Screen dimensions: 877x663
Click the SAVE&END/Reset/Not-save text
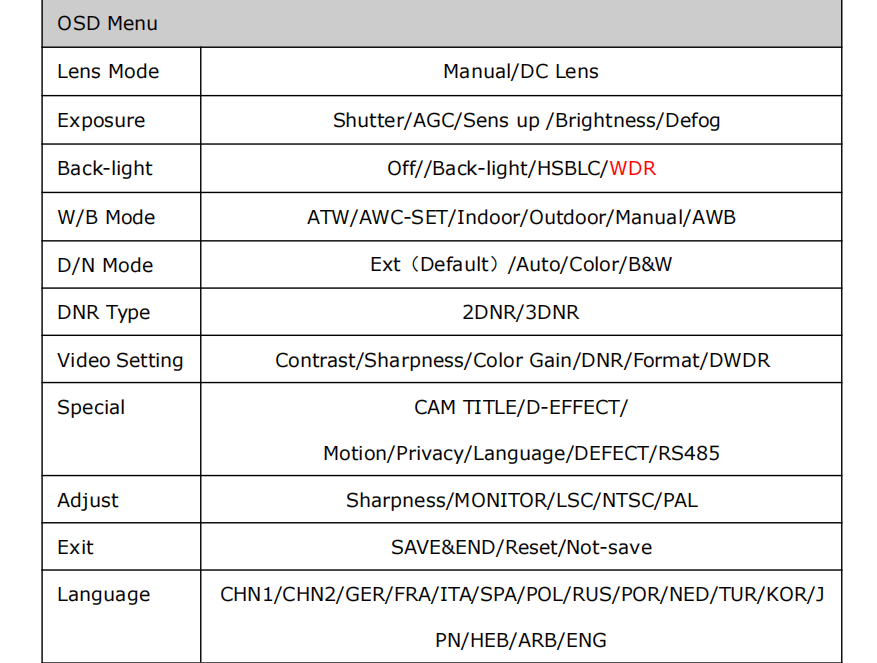pyautogui.click(x=521, y=548)
